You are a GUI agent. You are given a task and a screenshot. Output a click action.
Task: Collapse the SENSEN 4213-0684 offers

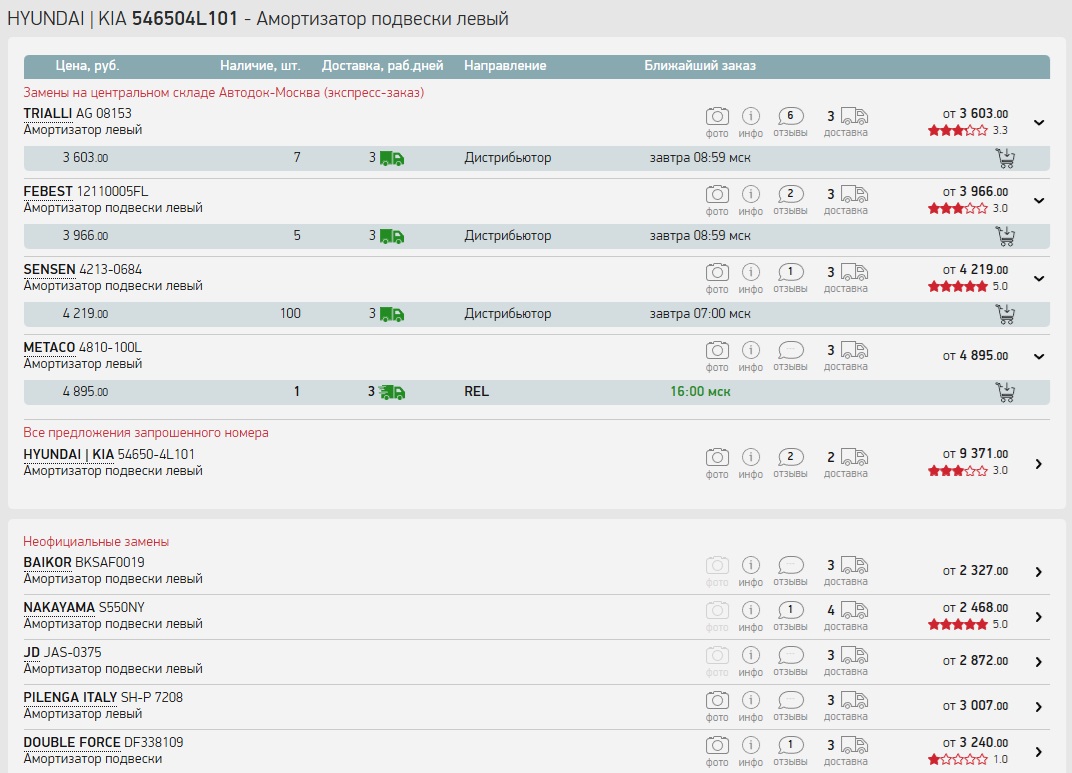click(x=1039, y=279)
